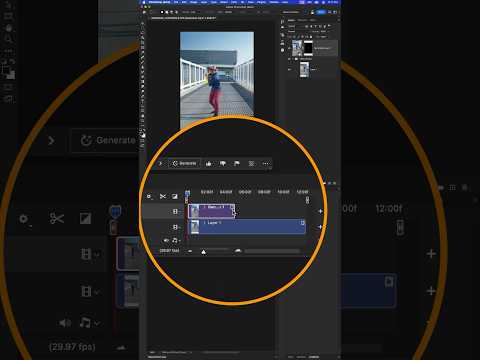Click the previous variation arrow in taskbar
Viewport: 480px width, 360px height.
(160, 163)
